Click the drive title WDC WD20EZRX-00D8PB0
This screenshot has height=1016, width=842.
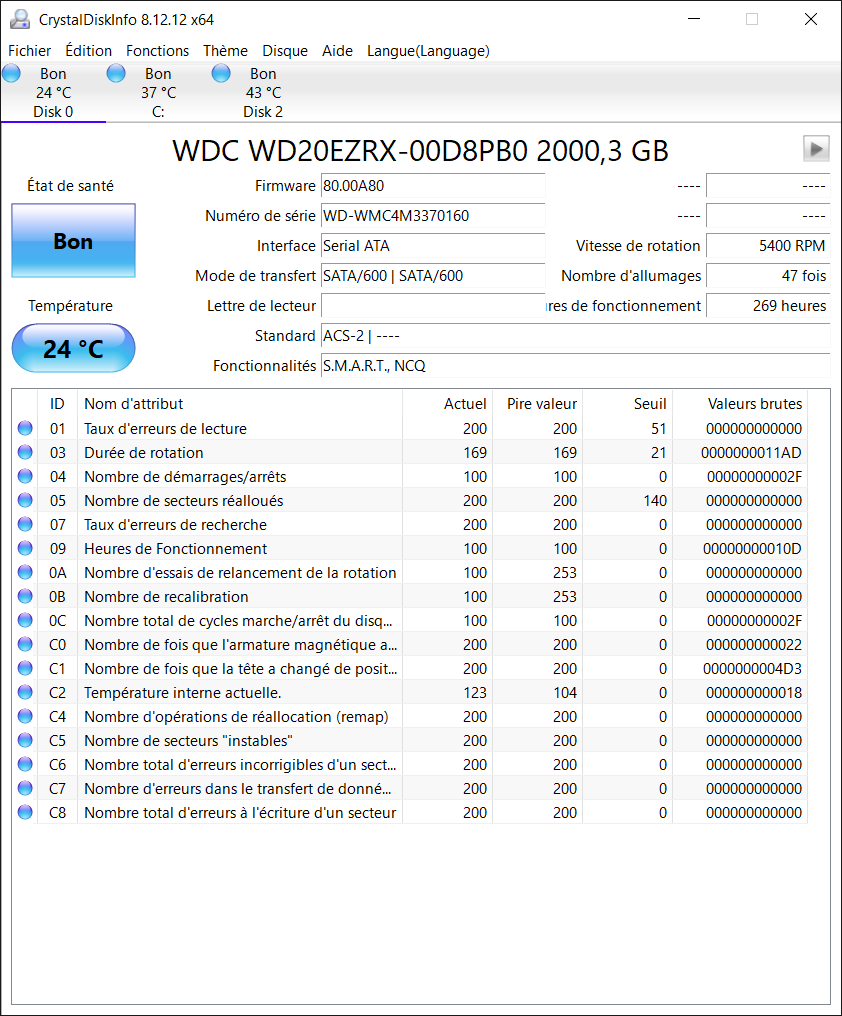click(350, 151)
